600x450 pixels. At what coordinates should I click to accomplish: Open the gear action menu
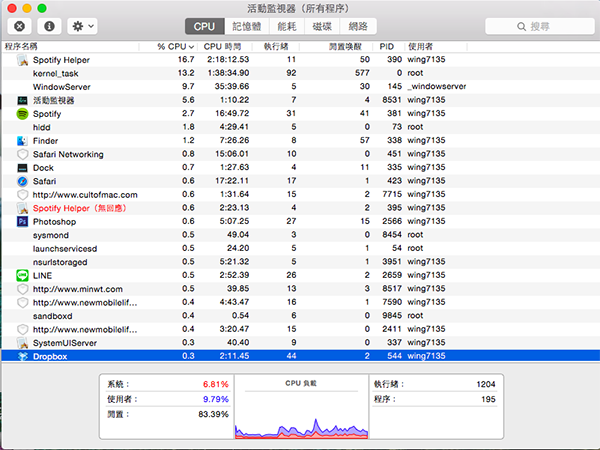(x=82, y=26)
